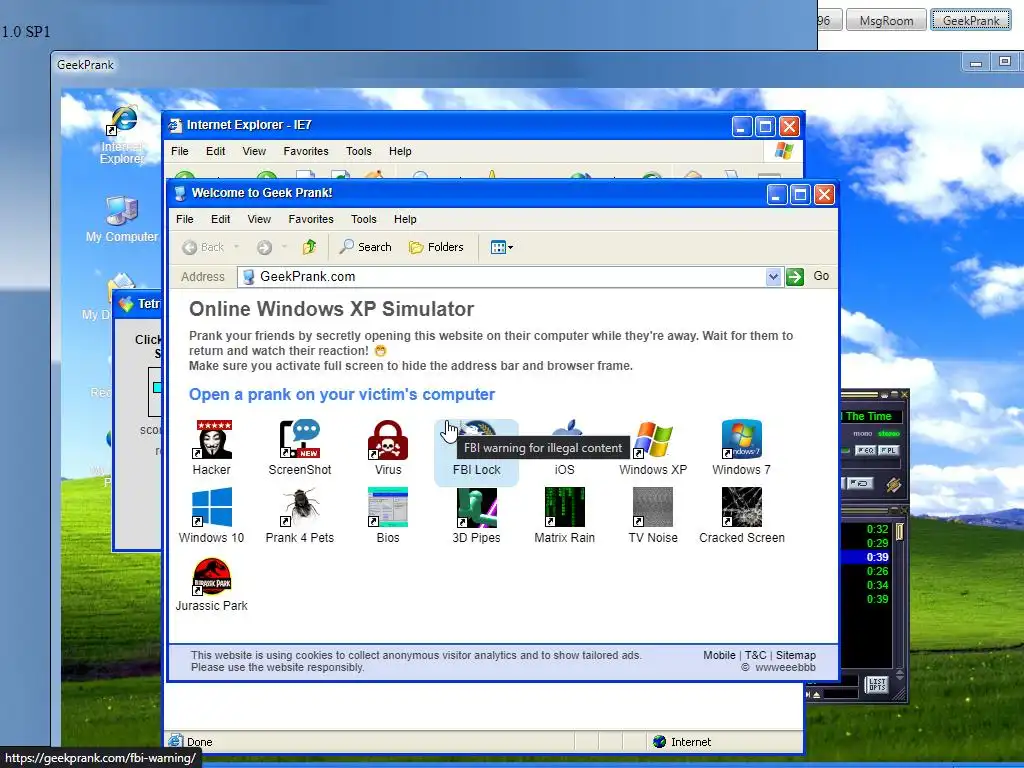
Task: Click 'Open a prank on your victim's computer' heading
Action: pyautogui.click(x=342, y=394)
